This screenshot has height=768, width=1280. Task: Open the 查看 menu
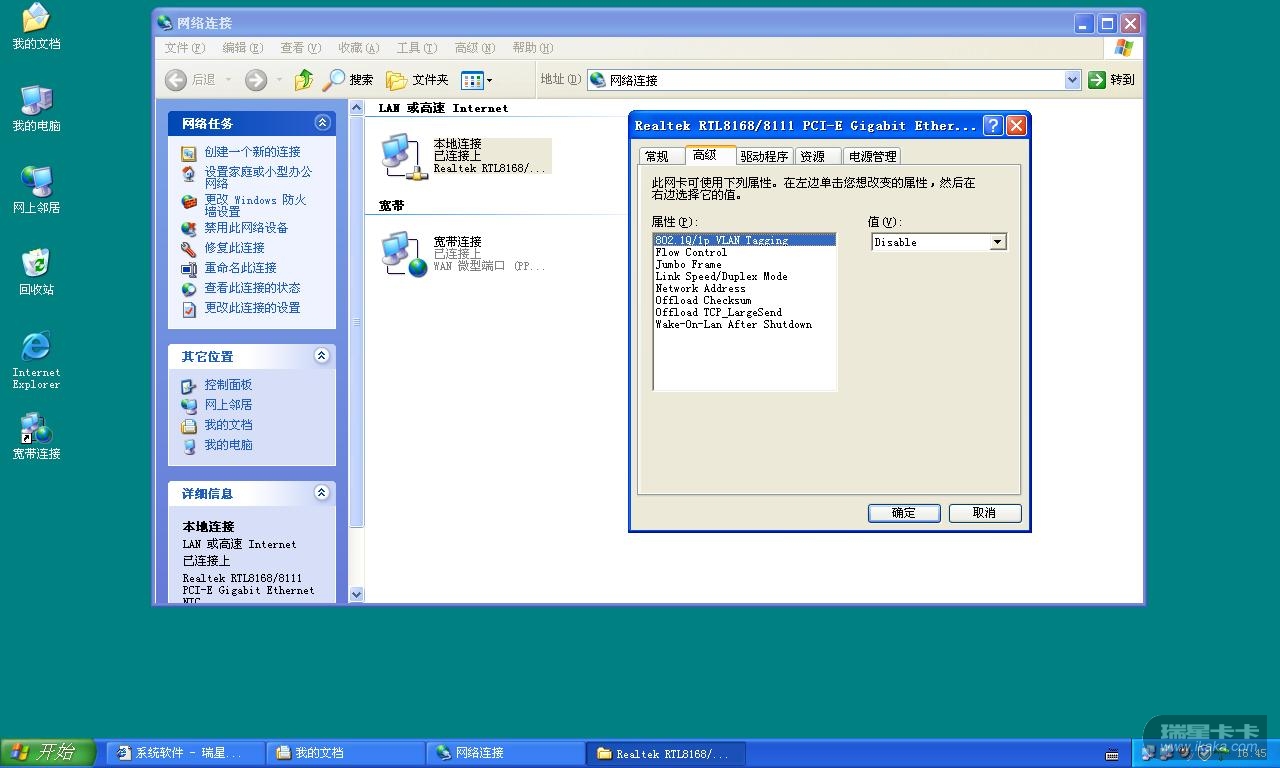pos(300,48)
